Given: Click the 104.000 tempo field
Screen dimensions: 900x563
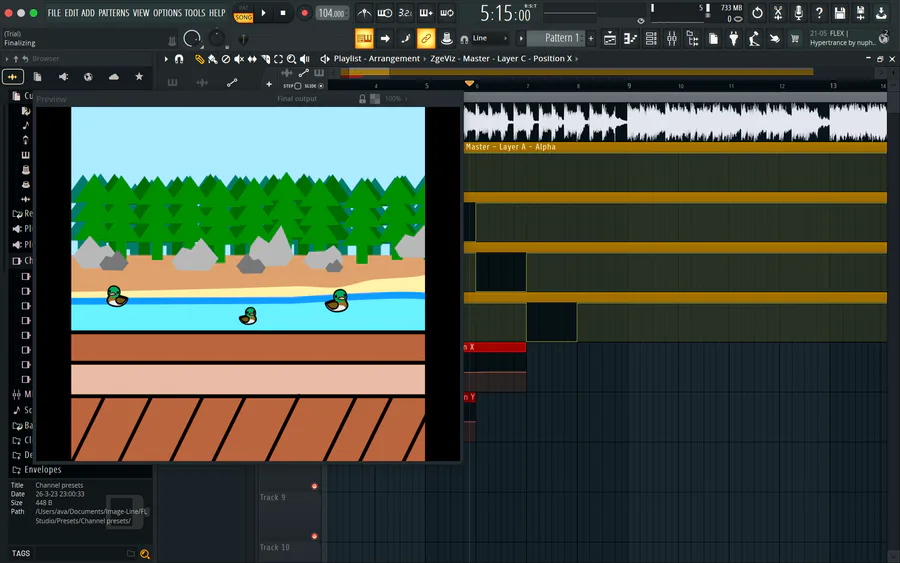Looking at the screenshot, I should [x=332, y=13].
